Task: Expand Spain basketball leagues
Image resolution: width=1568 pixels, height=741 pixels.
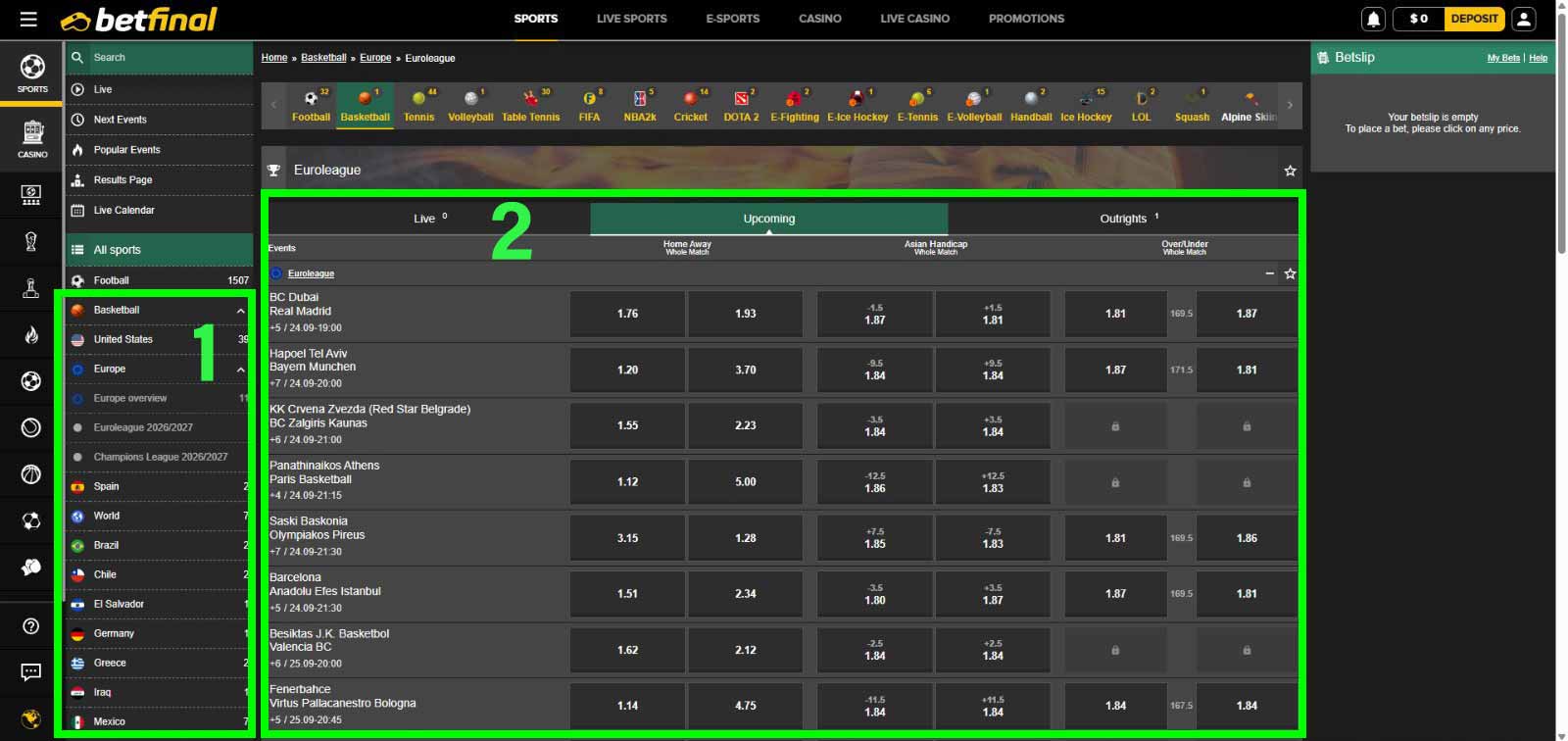Action: click(159, 486)
